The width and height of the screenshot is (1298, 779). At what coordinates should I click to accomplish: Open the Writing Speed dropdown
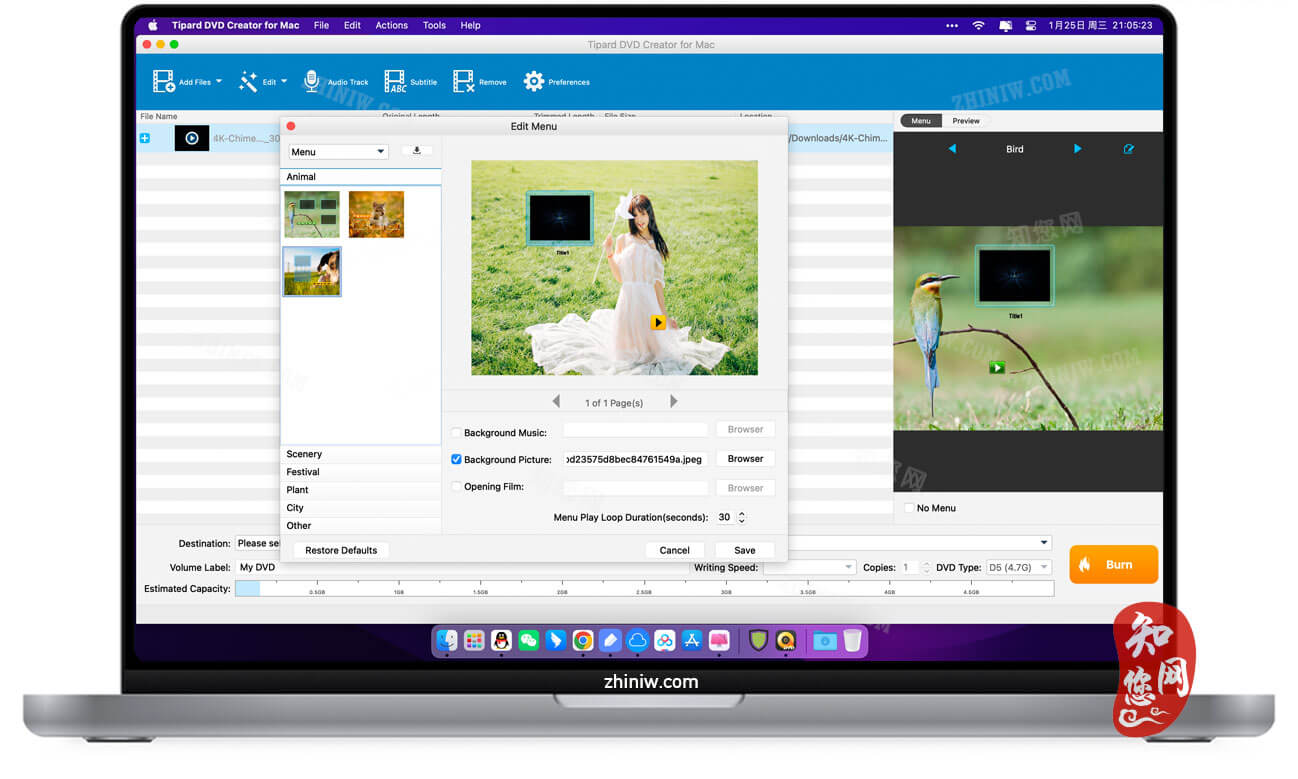click(809, 567)
